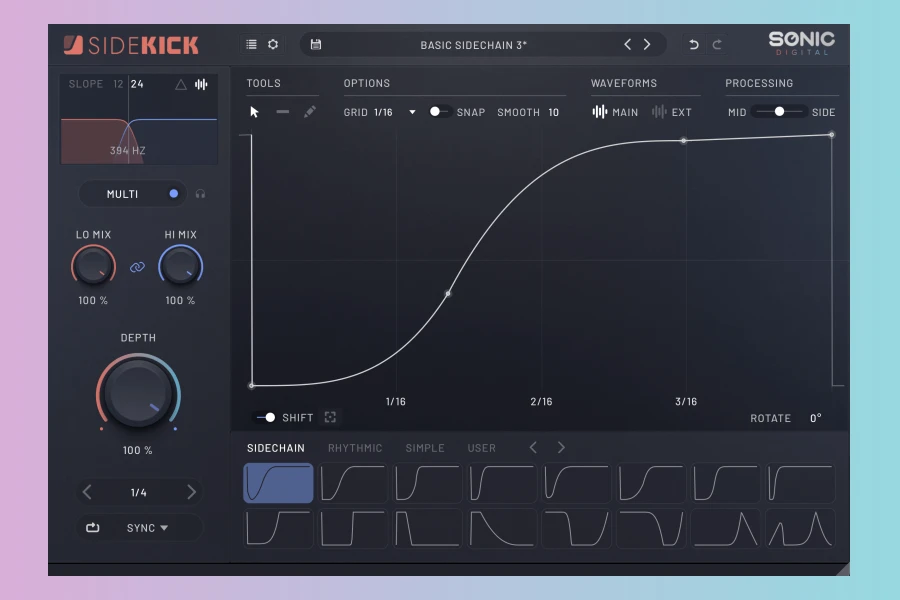Select the last shape thumbnail in top row
The height and width of the screenshot is (600, 900).
point(801,483)
